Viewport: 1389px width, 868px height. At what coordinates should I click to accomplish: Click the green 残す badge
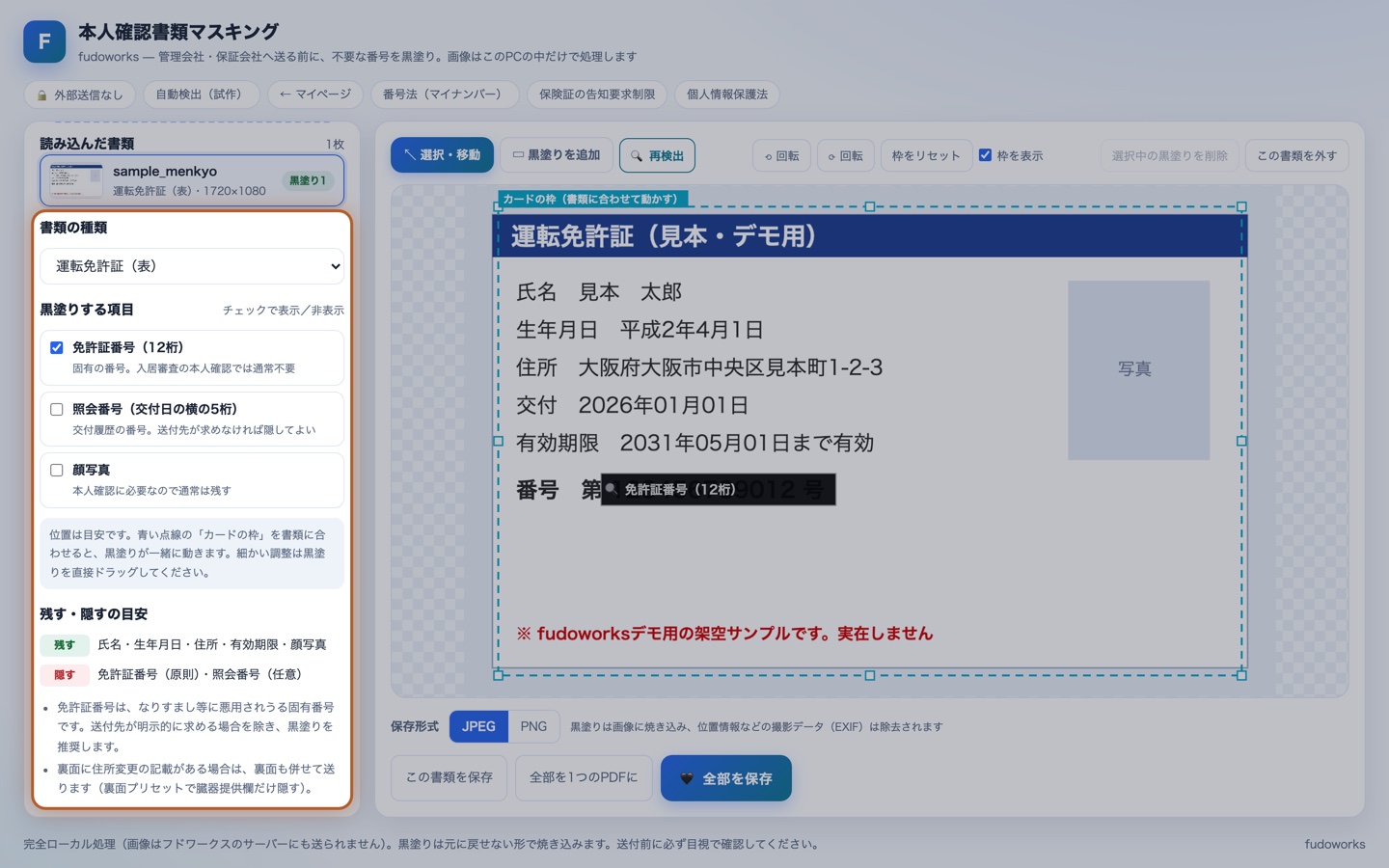[x=65, y=645]
